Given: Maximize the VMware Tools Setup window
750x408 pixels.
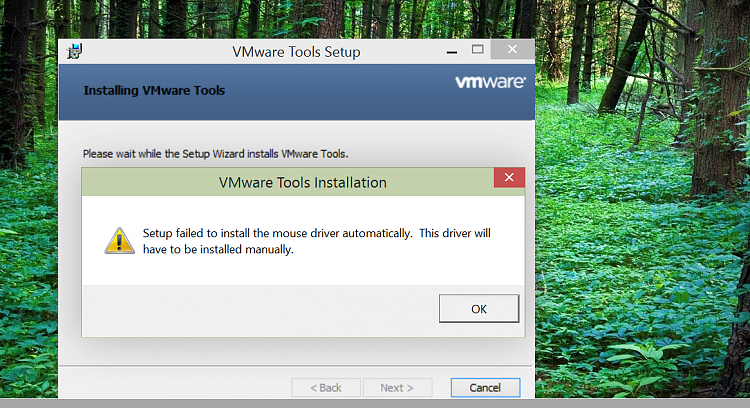Looking at the screenshot, I should click(477, 49).
